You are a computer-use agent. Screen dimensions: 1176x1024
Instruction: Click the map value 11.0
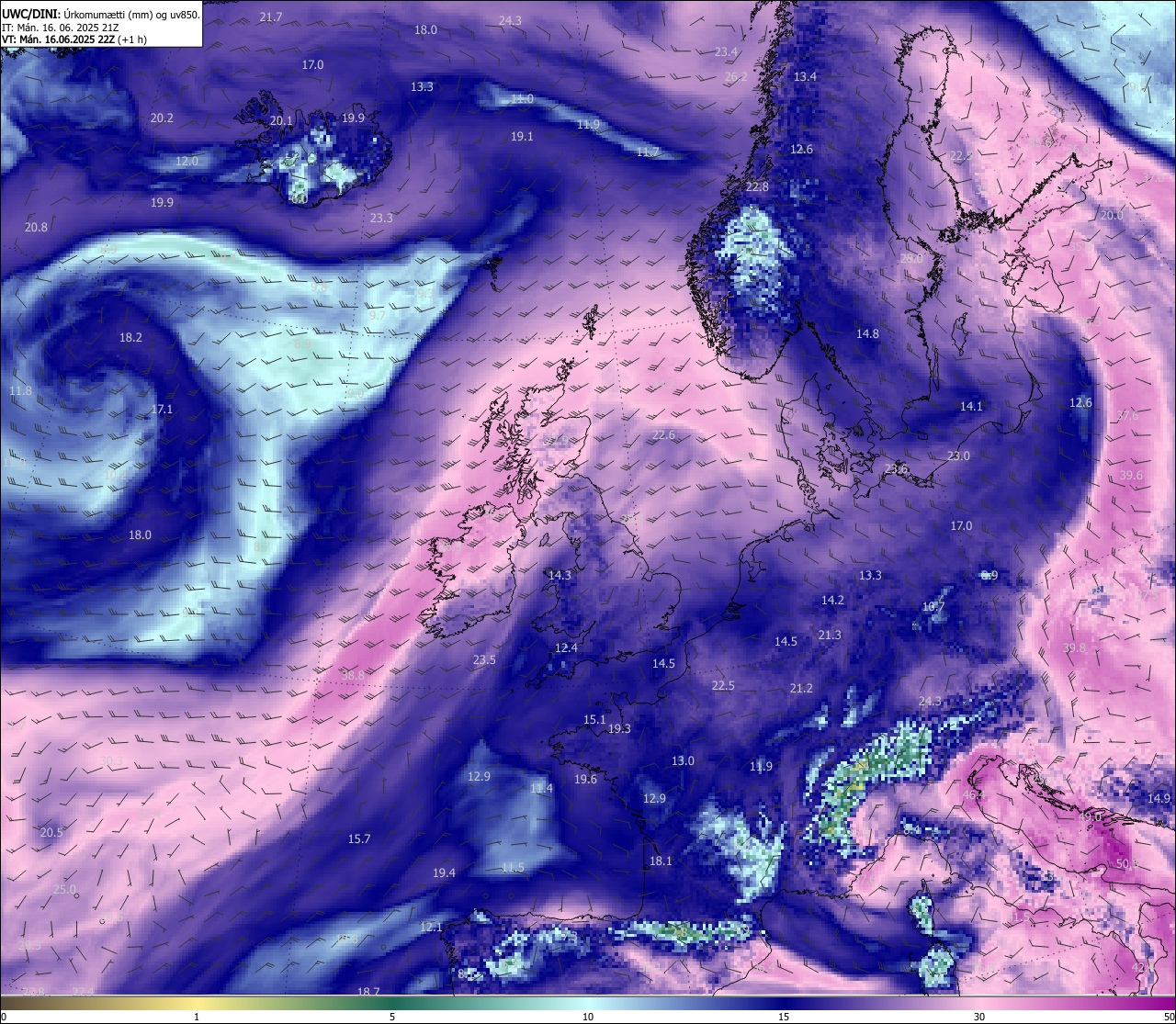click(522, 98)
